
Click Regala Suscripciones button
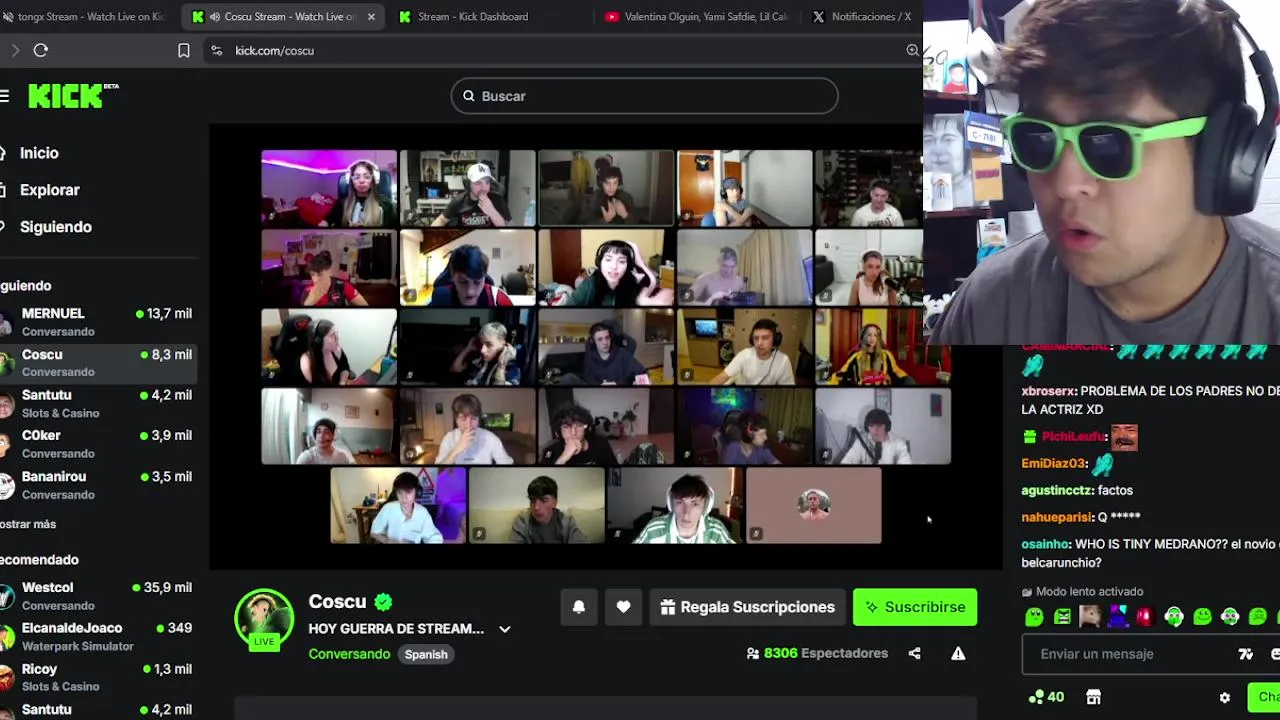tap(747, 607)
